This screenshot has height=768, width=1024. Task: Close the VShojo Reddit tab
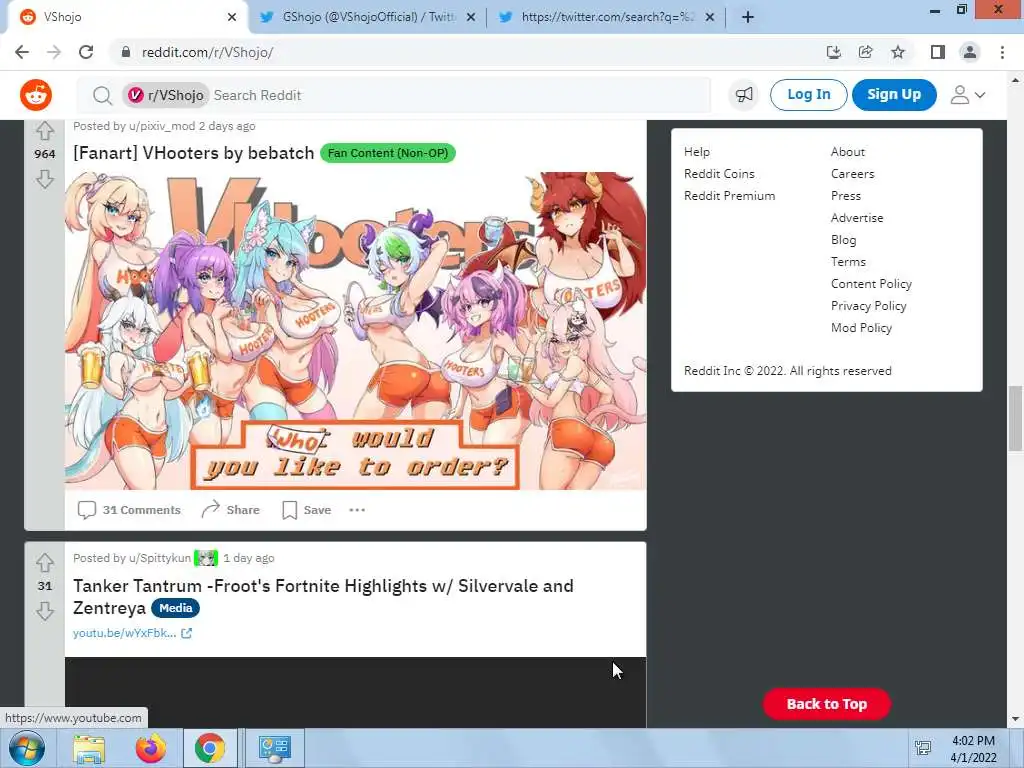pyautogui.click(x=232, y=17)
